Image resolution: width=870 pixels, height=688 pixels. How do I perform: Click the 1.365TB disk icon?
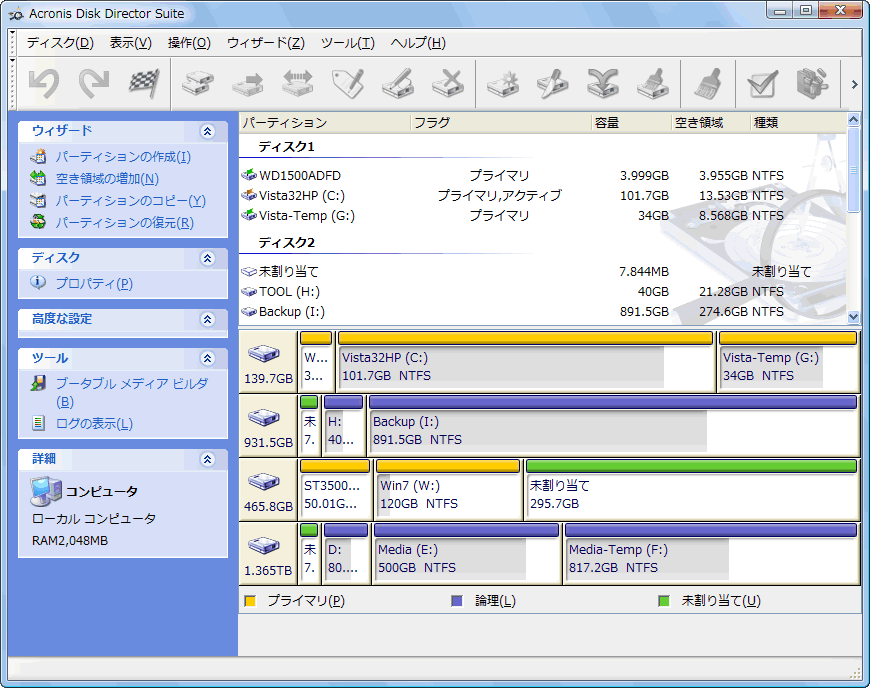tap(264, 545)
